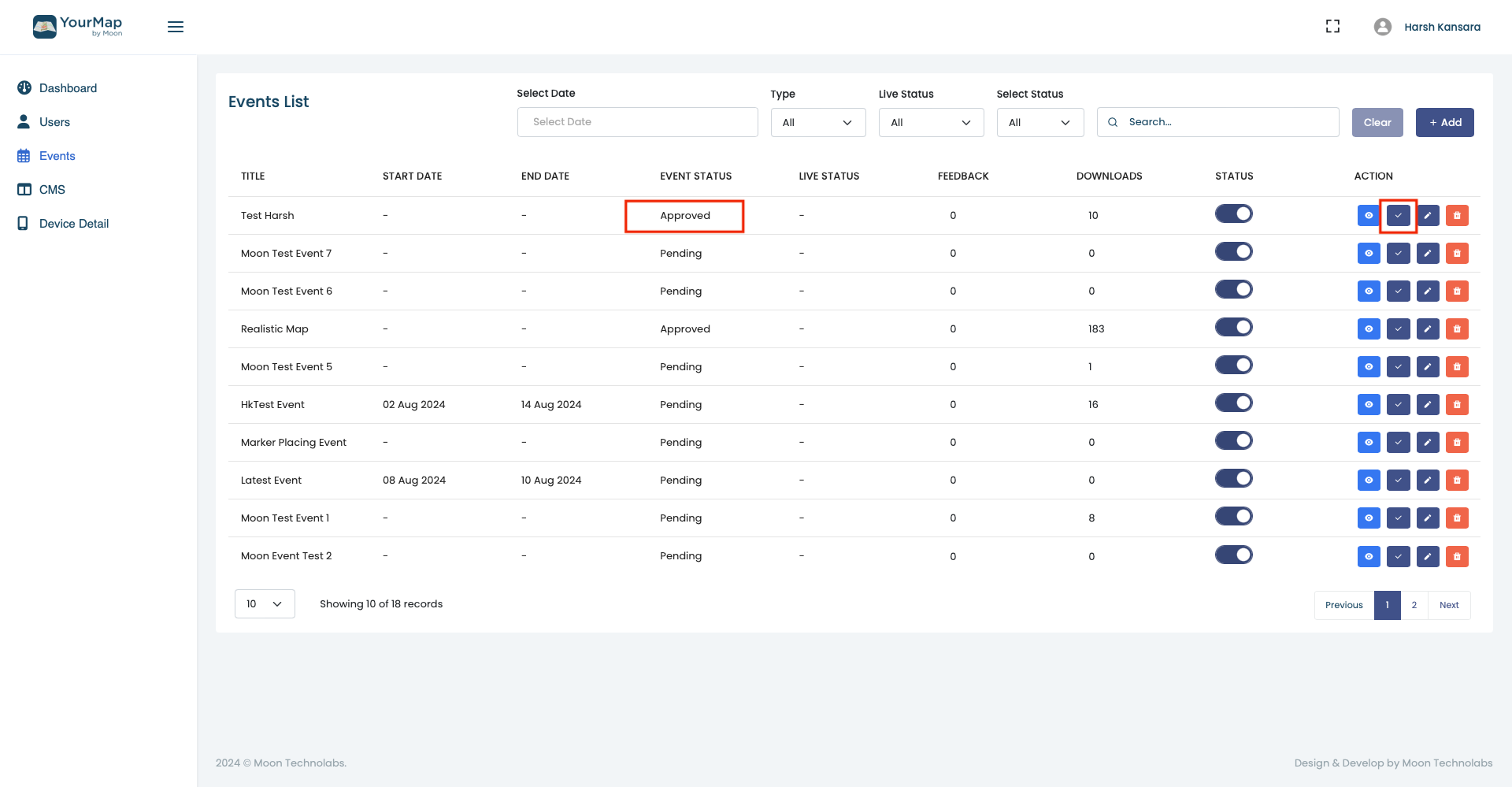
Task: Disable status for Moon Test Event 5
Action: 1233,366
